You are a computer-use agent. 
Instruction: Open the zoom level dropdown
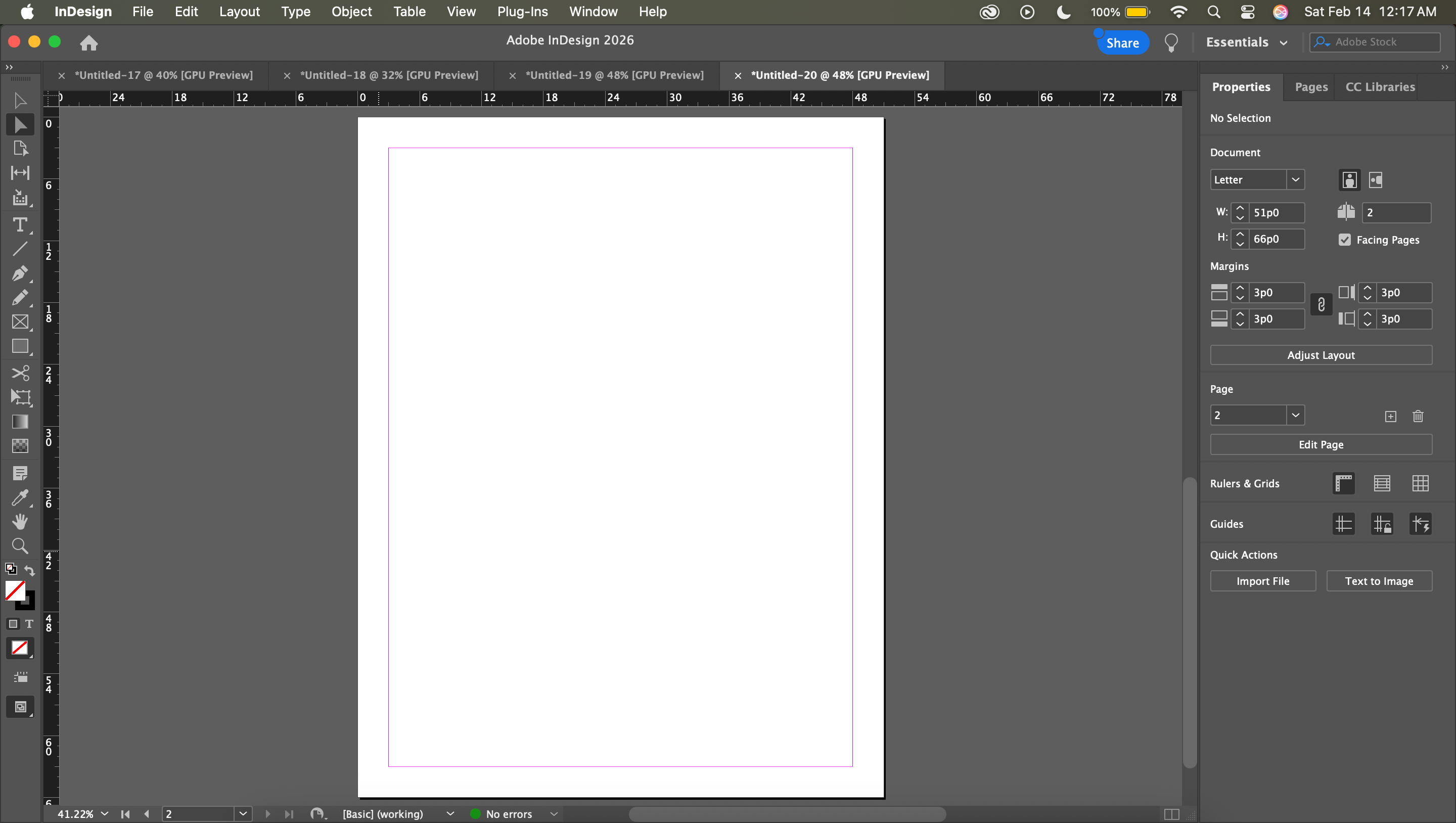105,813
